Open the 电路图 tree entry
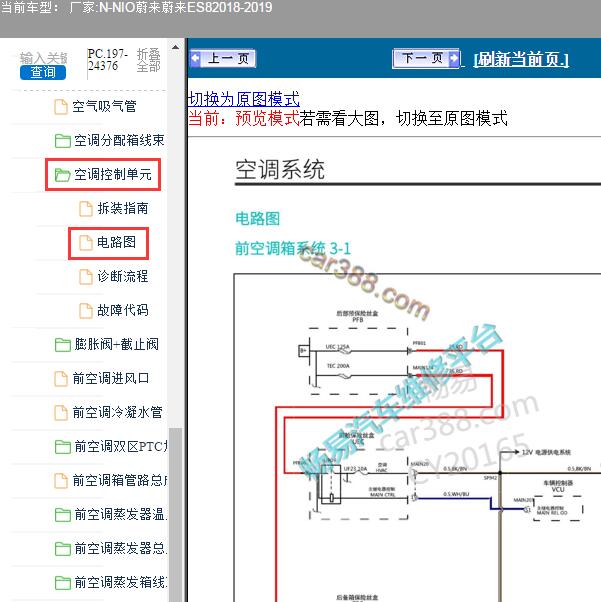 pos(116,242)
